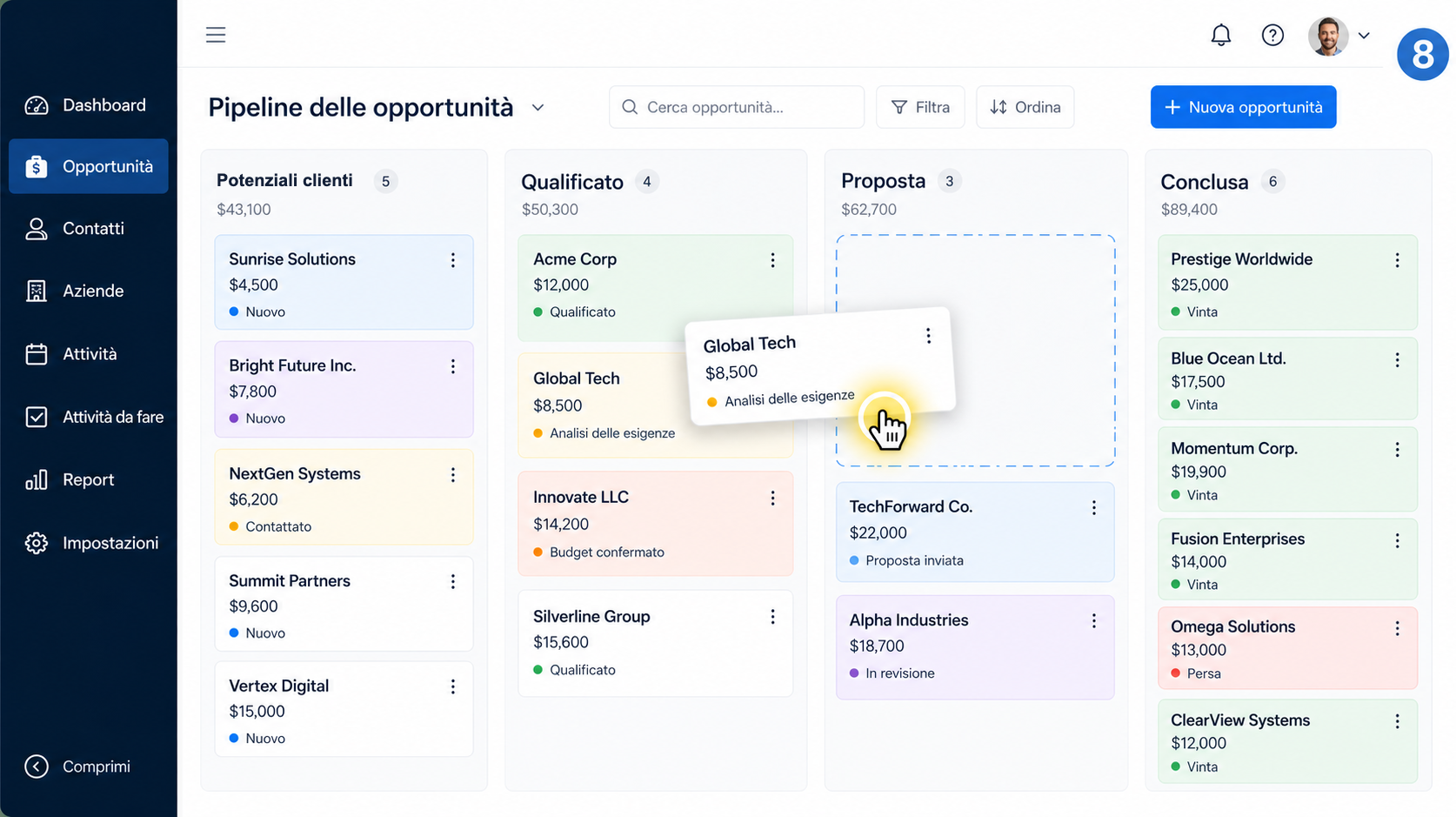
Task: Select Opportunità in the sidebar
Action: (89, 166)
